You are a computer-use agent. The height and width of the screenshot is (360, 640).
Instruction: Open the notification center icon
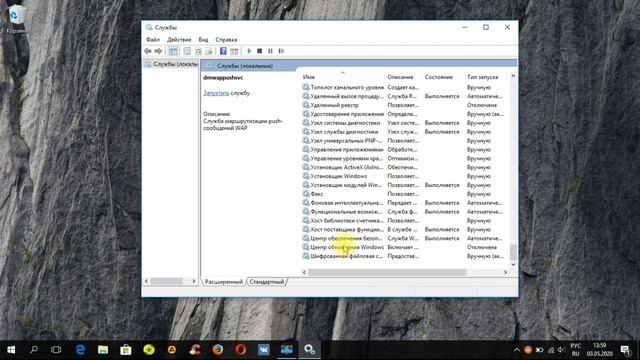tap(626, 350)
